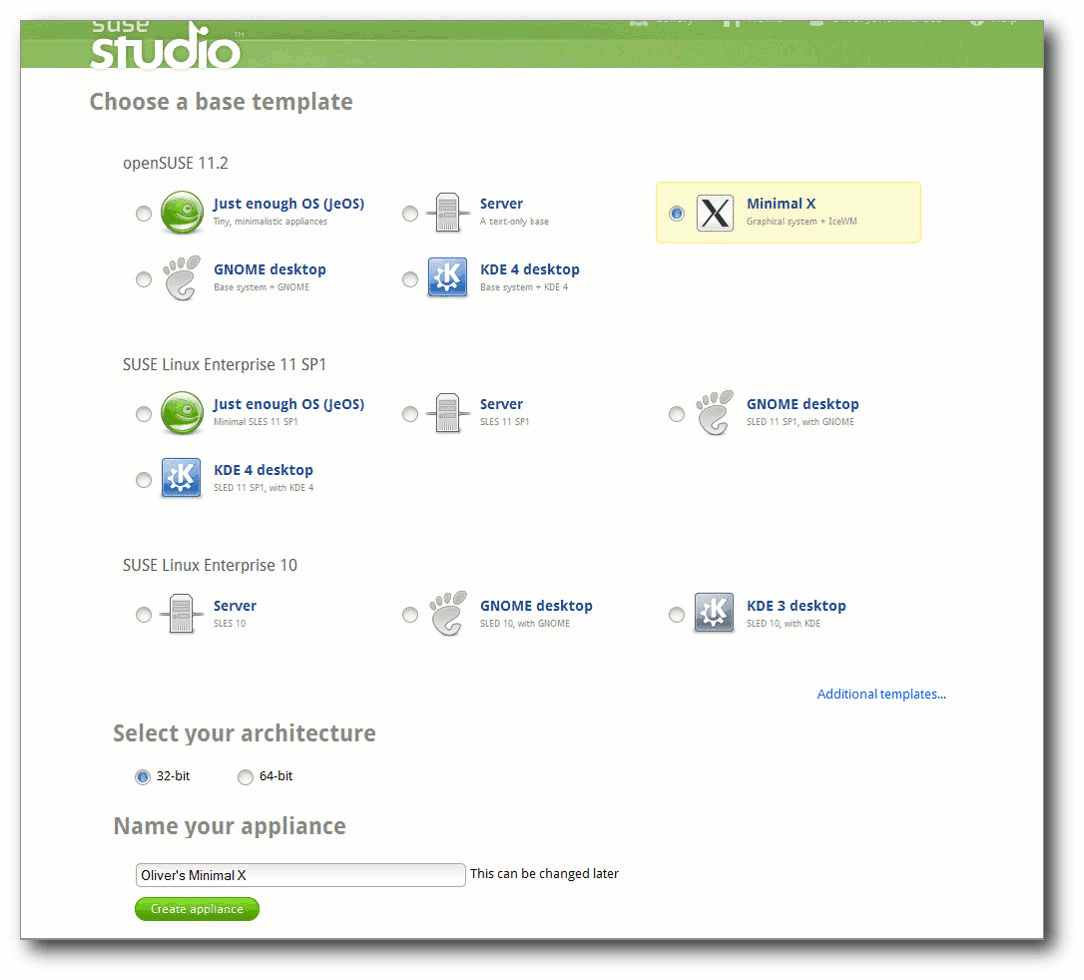Click the KDE 3 desktop title link
This screenshot has width=1084, height=980.
coord(796,605)
